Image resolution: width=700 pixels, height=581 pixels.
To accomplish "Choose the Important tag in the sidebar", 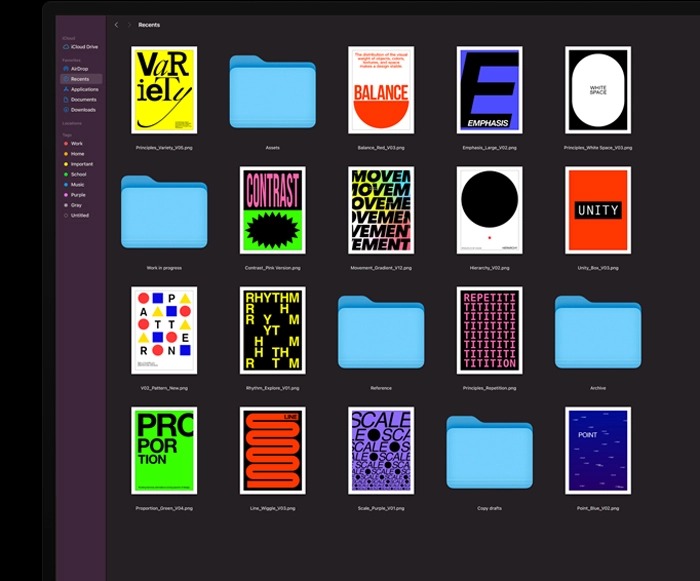I will tap(81, 164).
